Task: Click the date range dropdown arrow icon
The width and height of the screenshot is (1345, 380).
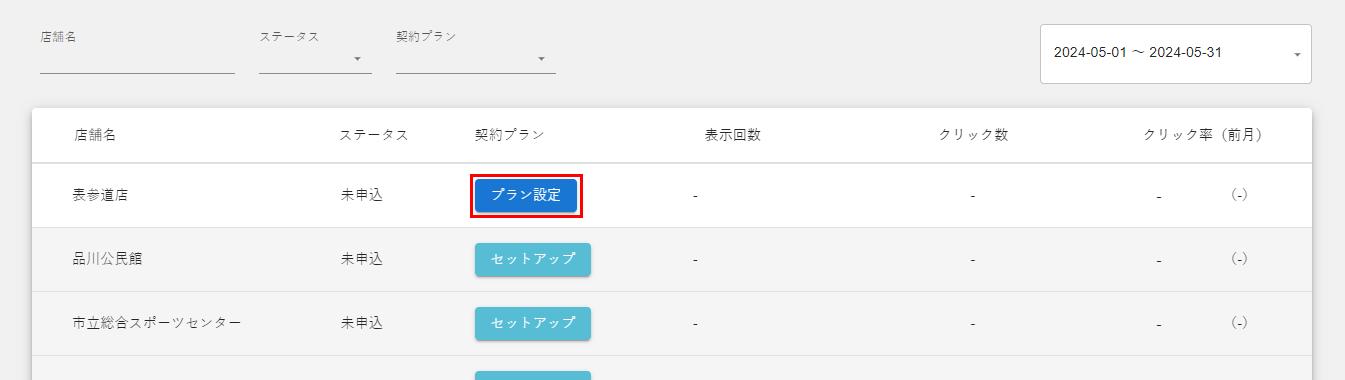Action: (1297, 54)
